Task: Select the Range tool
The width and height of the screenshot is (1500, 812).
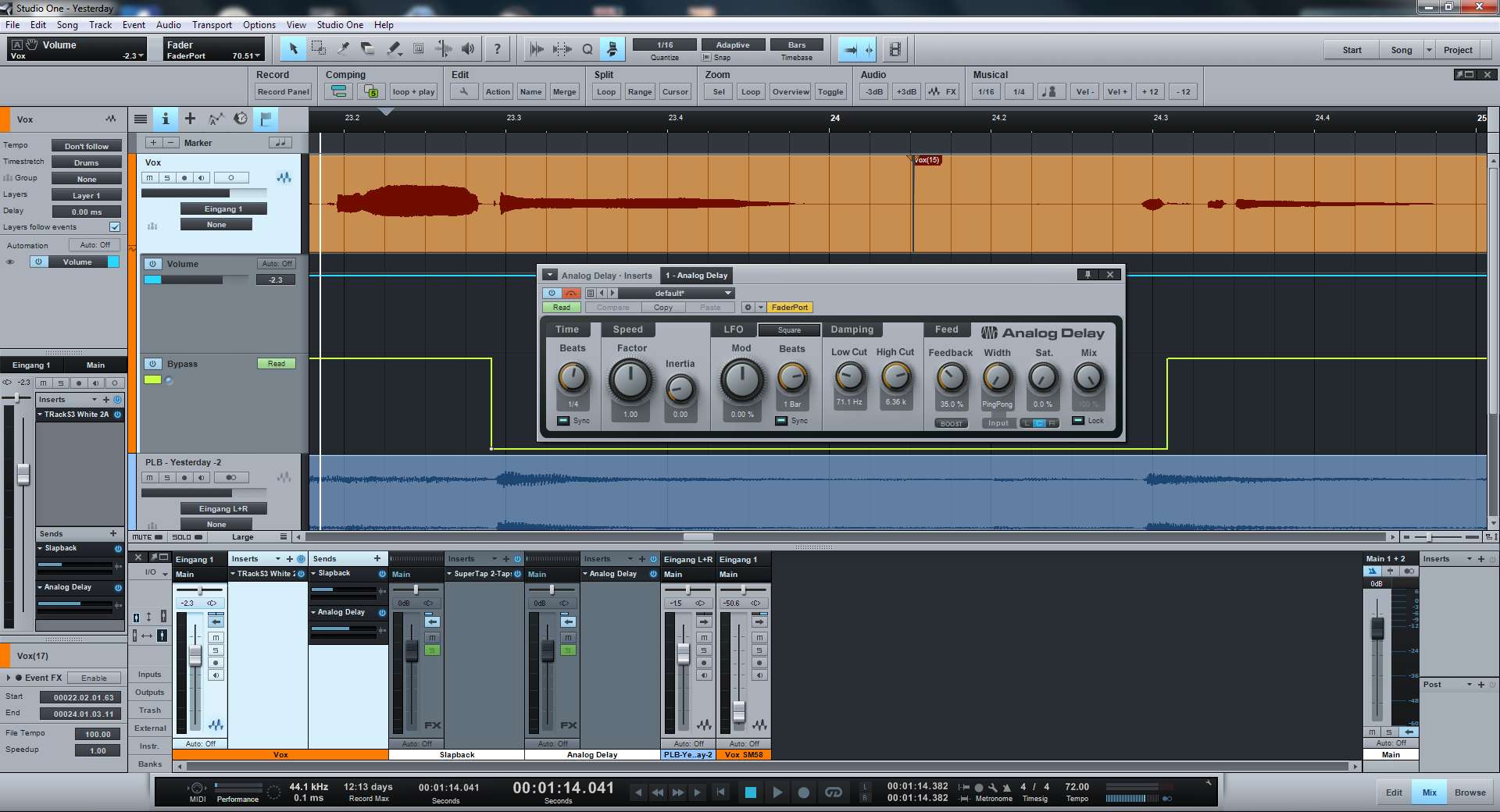Action: click(318, 48)
